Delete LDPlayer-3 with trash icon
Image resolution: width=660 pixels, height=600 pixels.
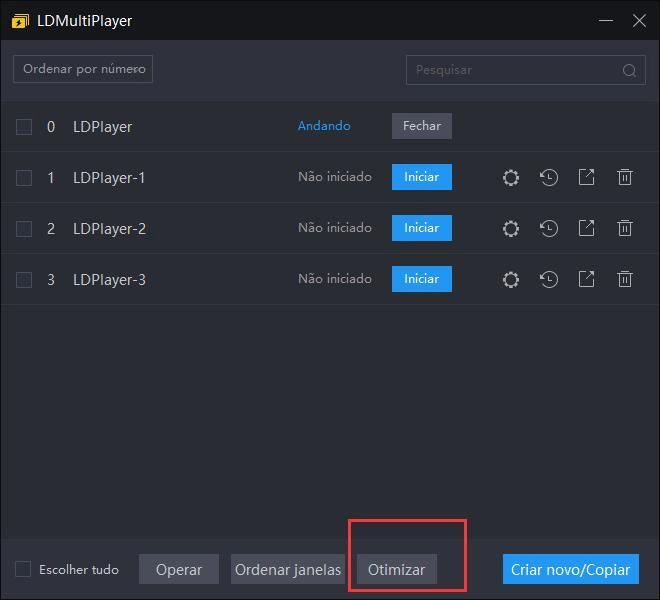pyautogui.click(x=625, y=279)
